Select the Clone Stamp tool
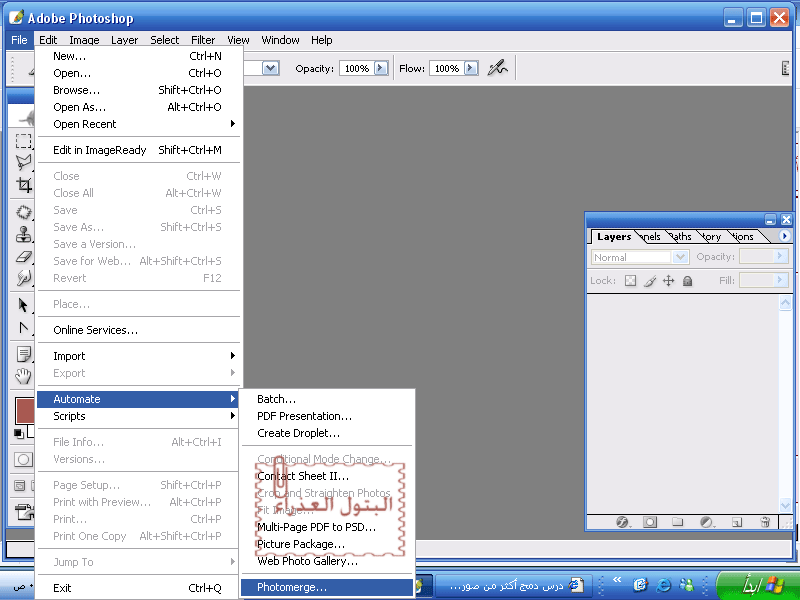Screen dimensions: 800x600 pos(23,235)
